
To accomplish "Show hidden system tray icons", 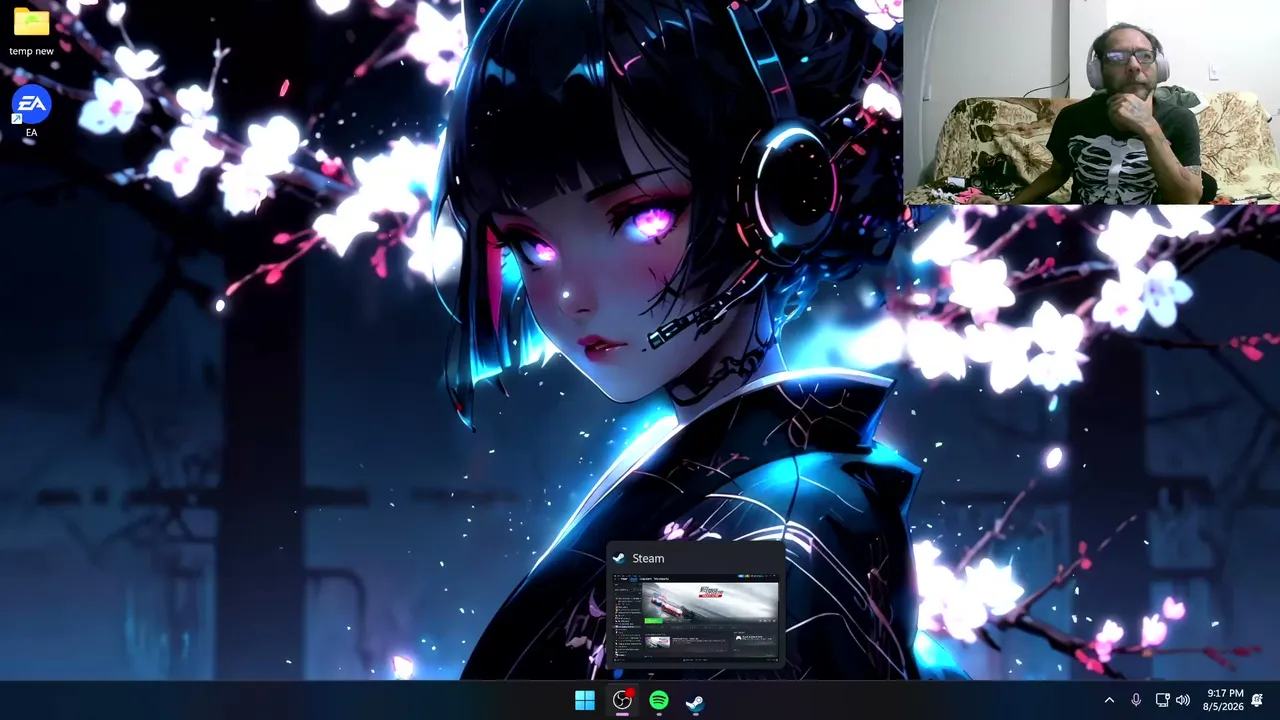I will pos(1109,701).
